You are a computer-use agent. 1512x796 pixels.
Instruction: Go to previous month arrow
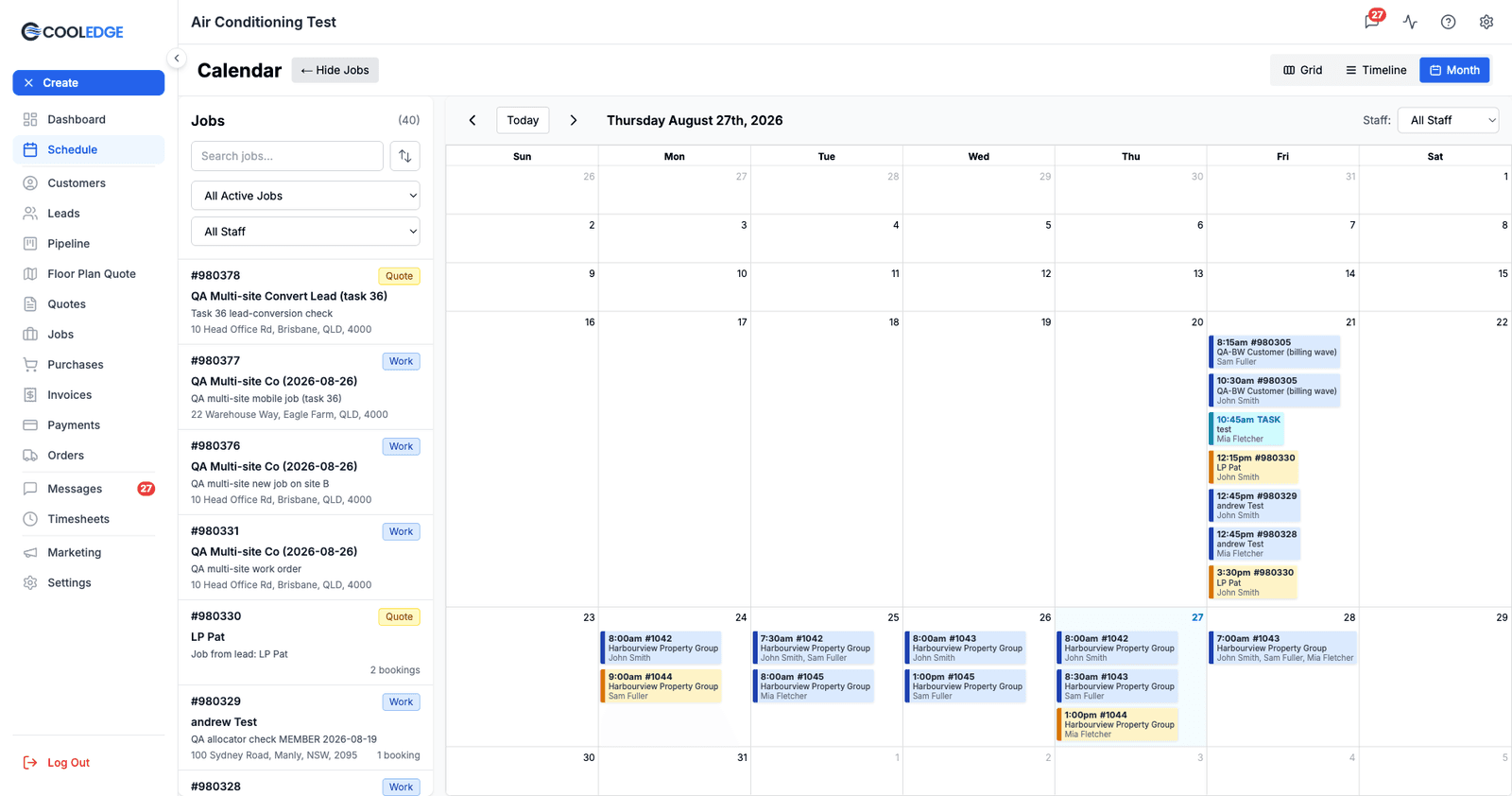point(472,120)
